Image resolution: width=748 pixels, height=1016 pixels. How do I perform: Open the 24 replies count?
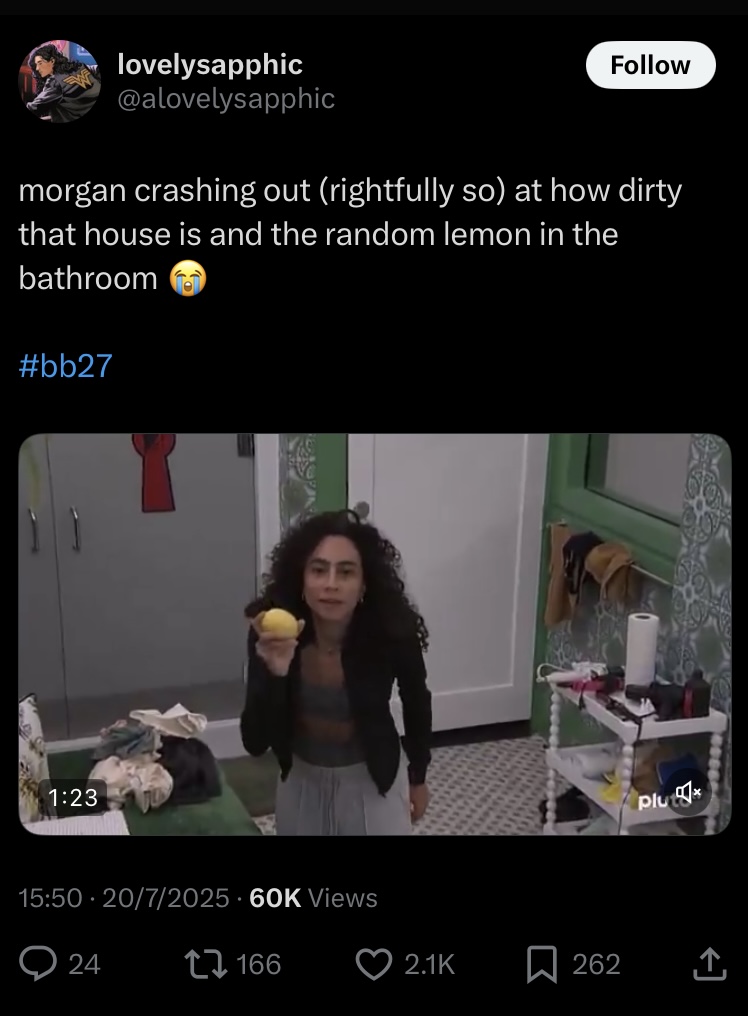click(84, 964)
